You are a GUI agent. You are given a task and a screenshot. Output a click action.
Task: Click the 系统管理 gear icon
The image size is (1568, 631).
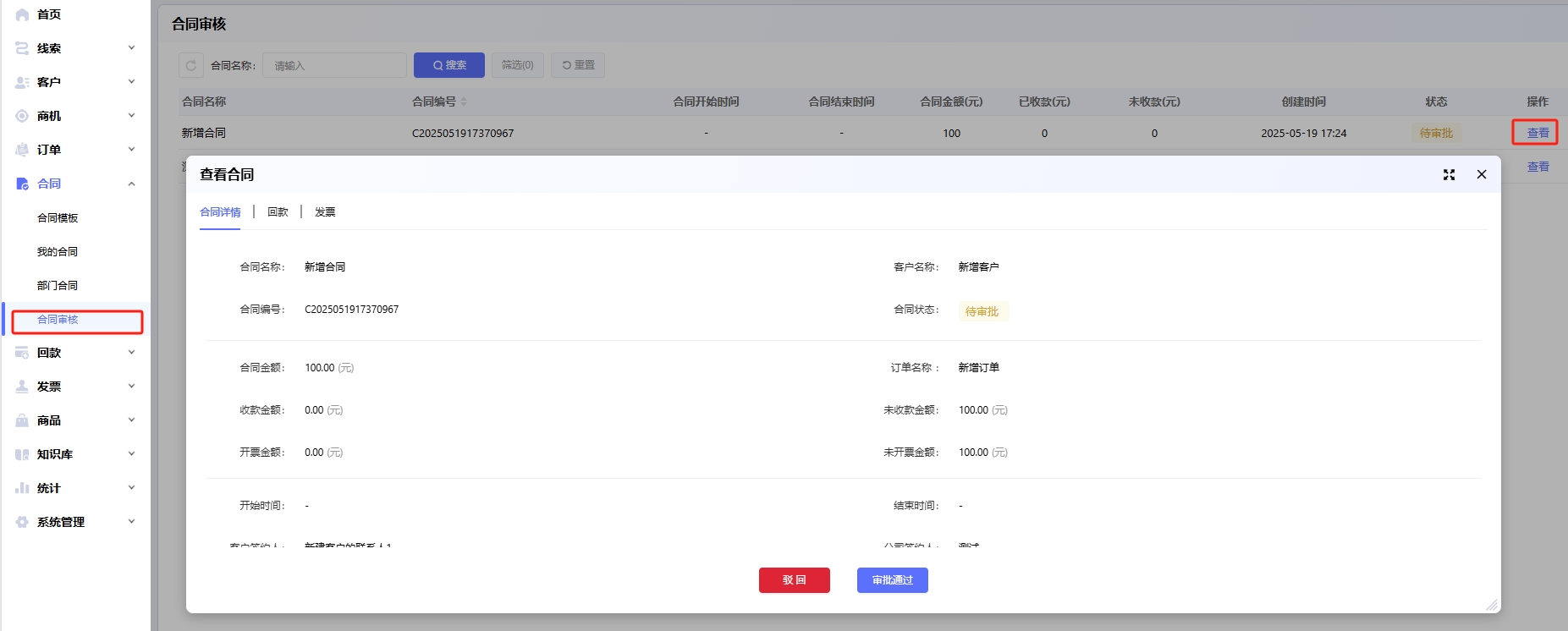22,522
